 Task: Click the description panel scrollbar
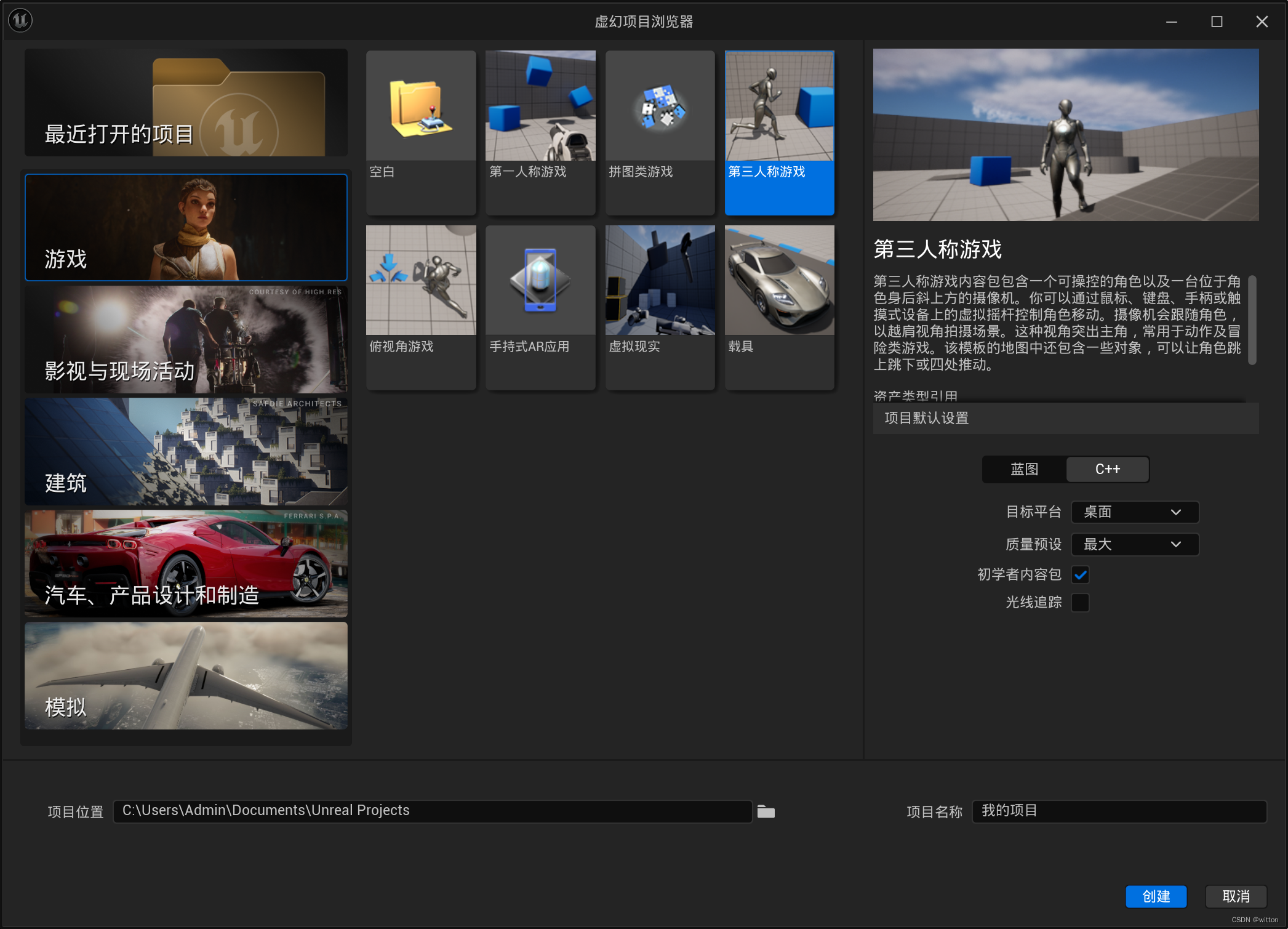pos(1251,320)
